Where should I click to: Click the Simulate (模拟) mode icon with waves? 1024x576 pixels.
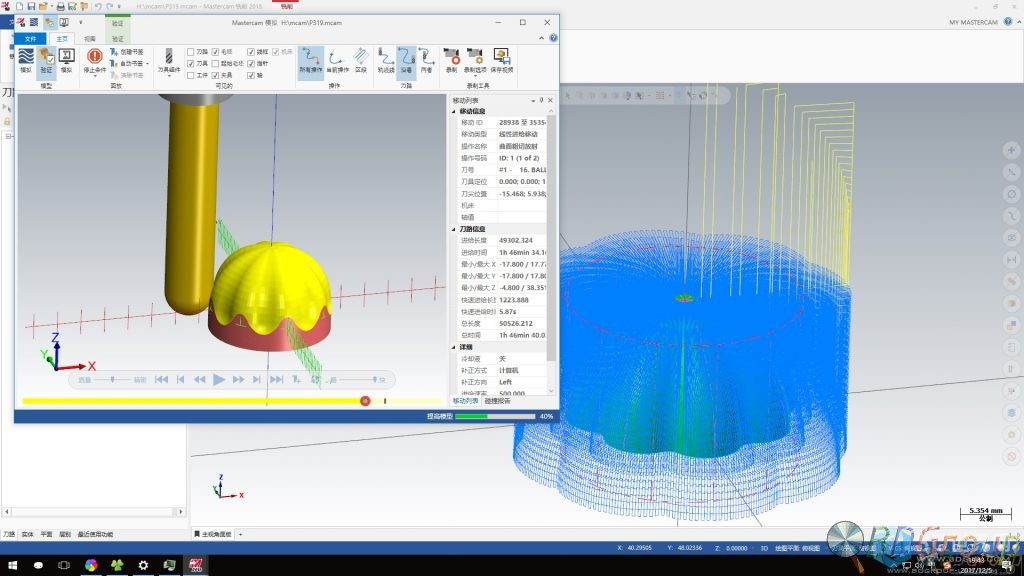[x=26, y=61]
